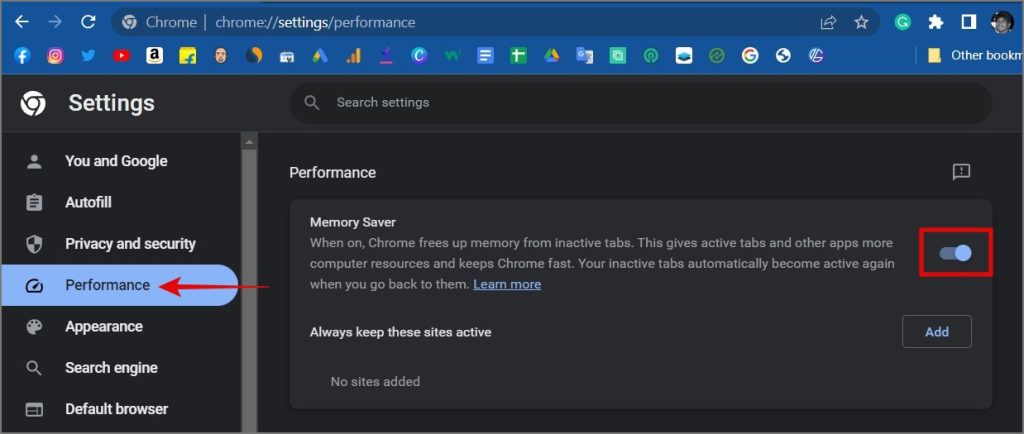Screen dimensions: 1024x434
Task: Open the Performance settings section
Action: coord(107,285)
